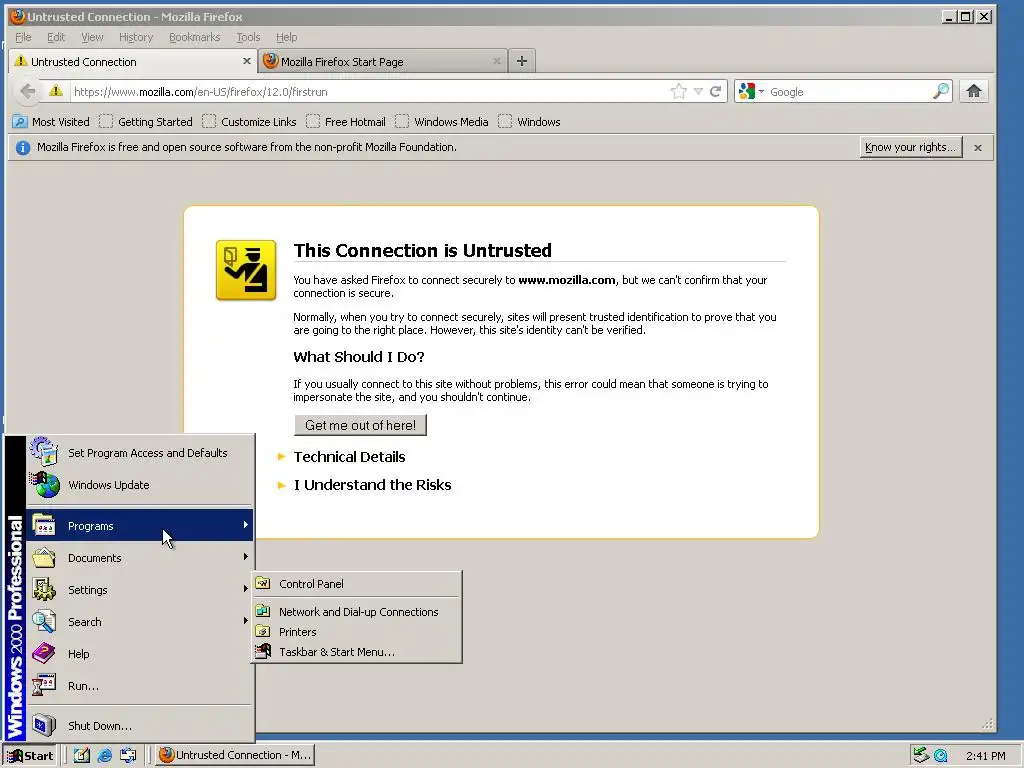Click in the URL address field
Image resolution: width=1024 pixels, height=768 pixels.
point(369,91)
